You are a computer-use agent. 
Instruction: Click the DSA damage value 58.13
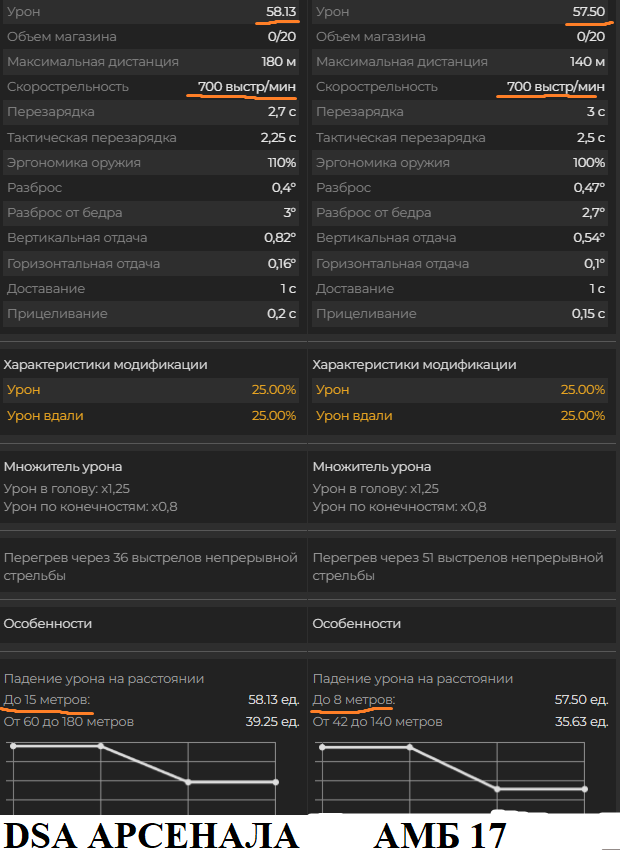point(281,11)
